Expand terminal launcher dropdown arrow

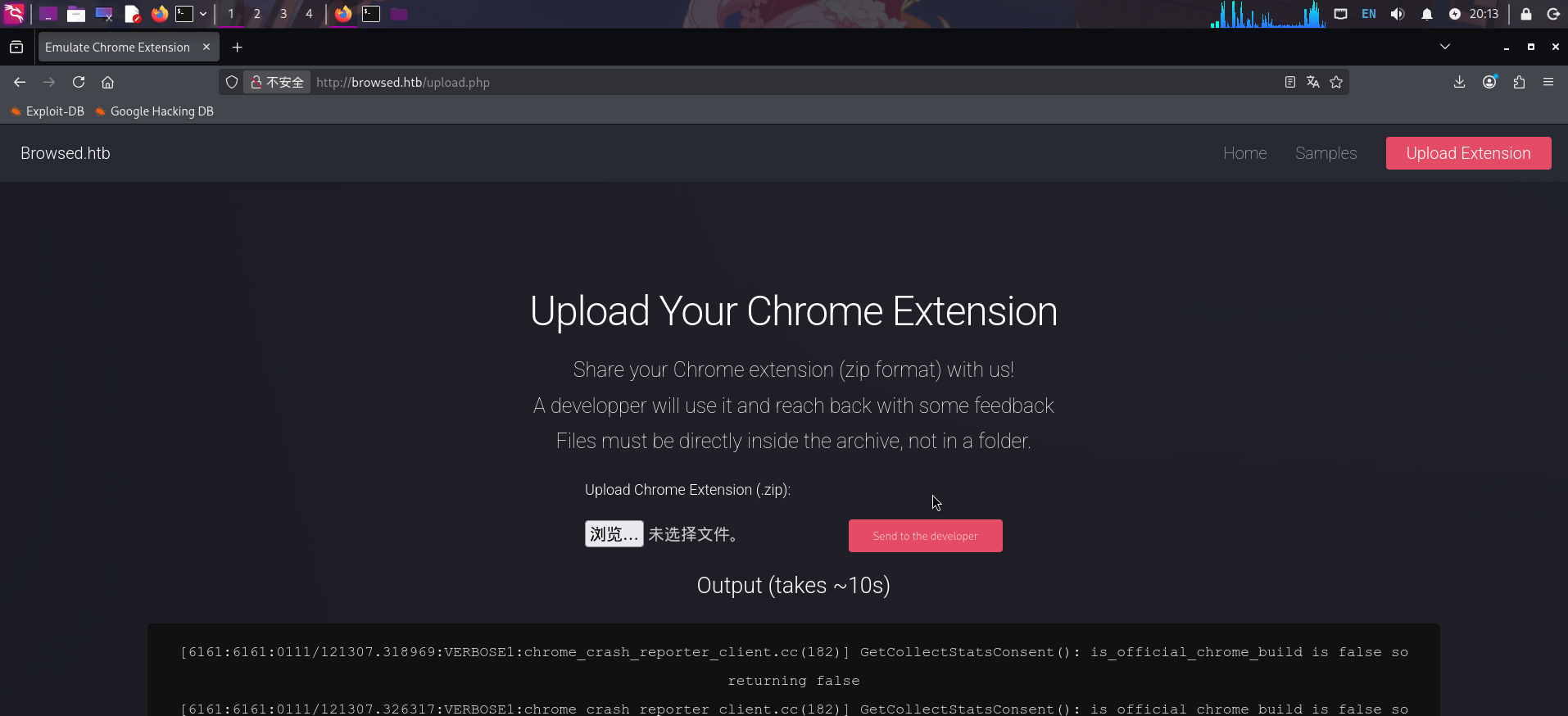(x=203, y=14)
